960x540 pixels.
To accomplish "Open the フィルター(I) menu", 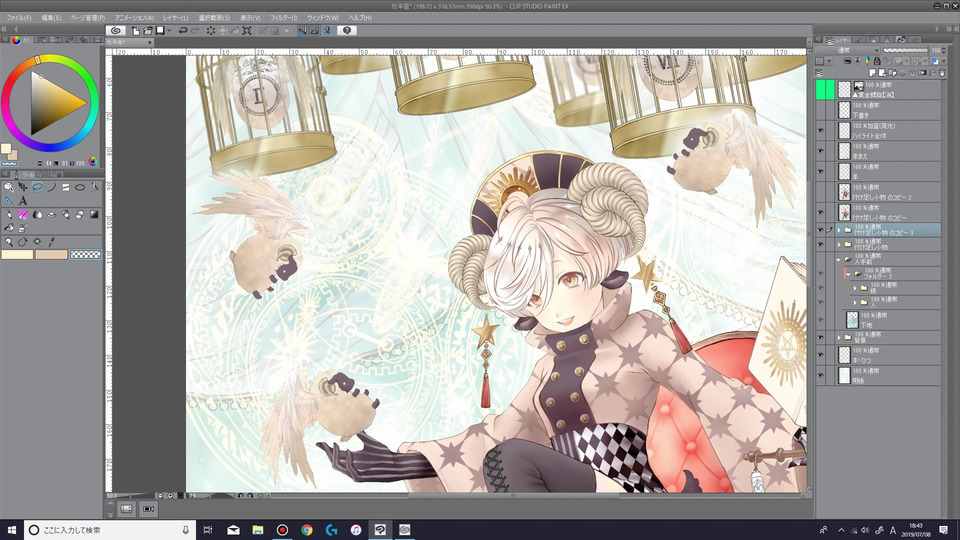I will tap(283, 18).
